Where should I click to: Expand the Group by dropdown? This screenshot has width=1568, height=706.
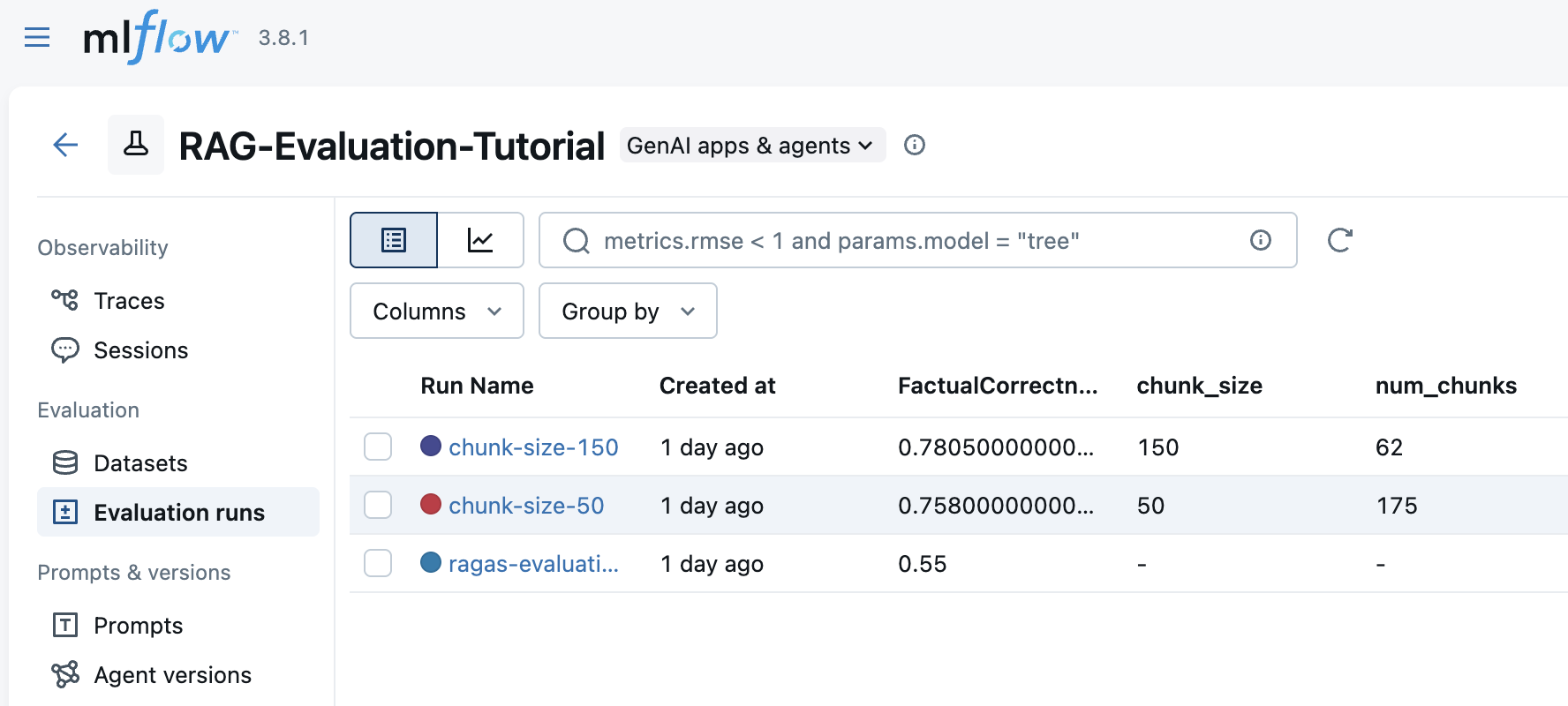[x=628, y=312]
